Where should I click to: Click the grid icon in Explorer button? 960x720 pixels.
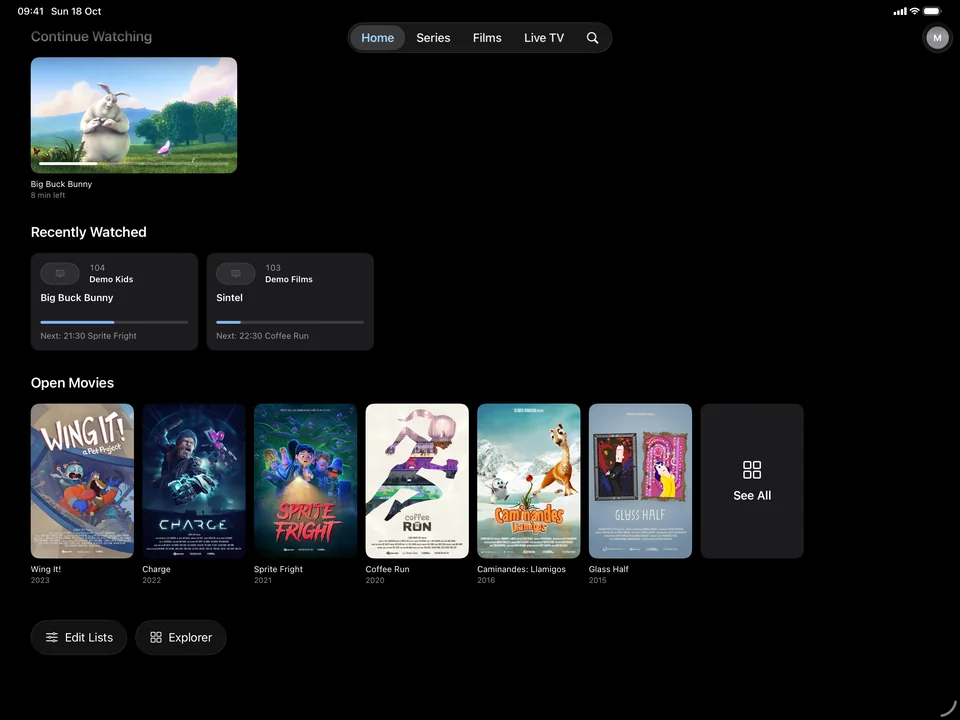point(156,637)
